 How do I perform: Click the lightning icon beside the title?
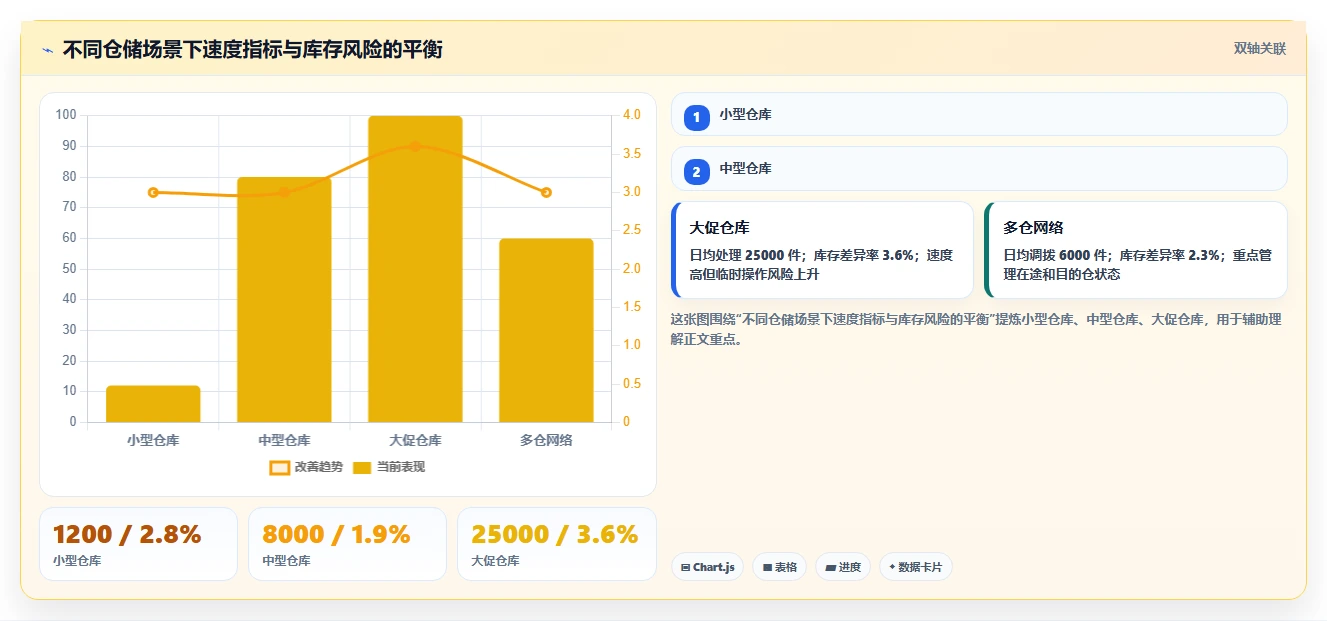tap(47, 50)
